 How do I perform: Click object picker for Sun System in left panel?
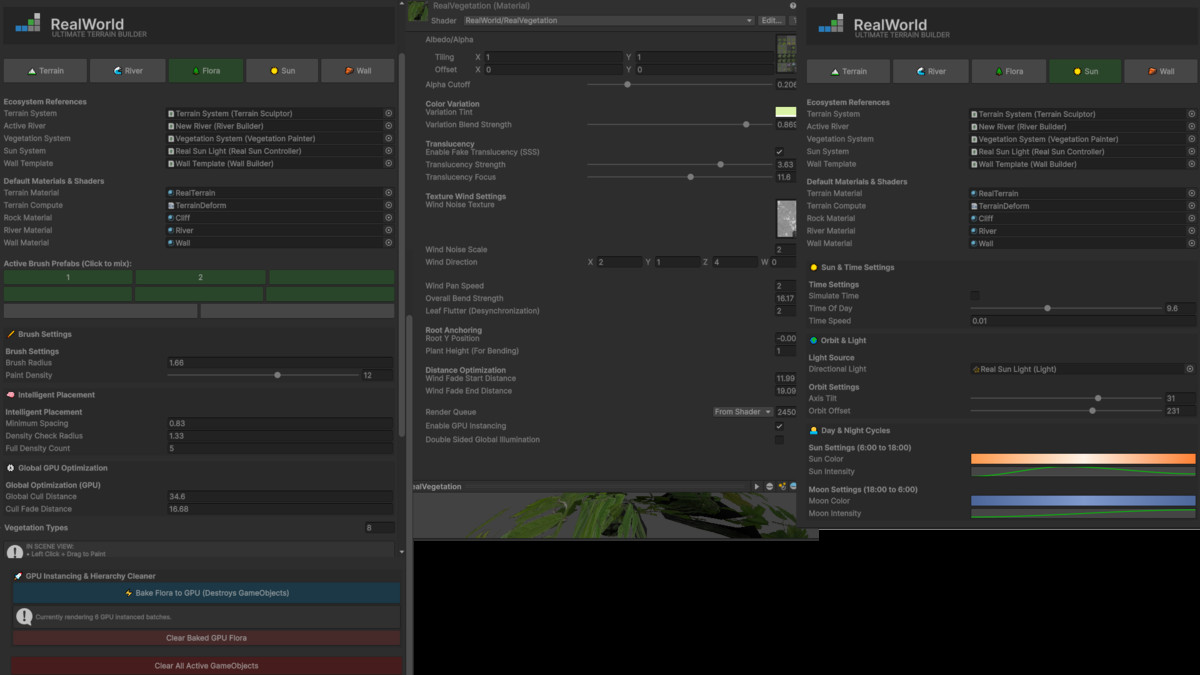tap(389, 151)
